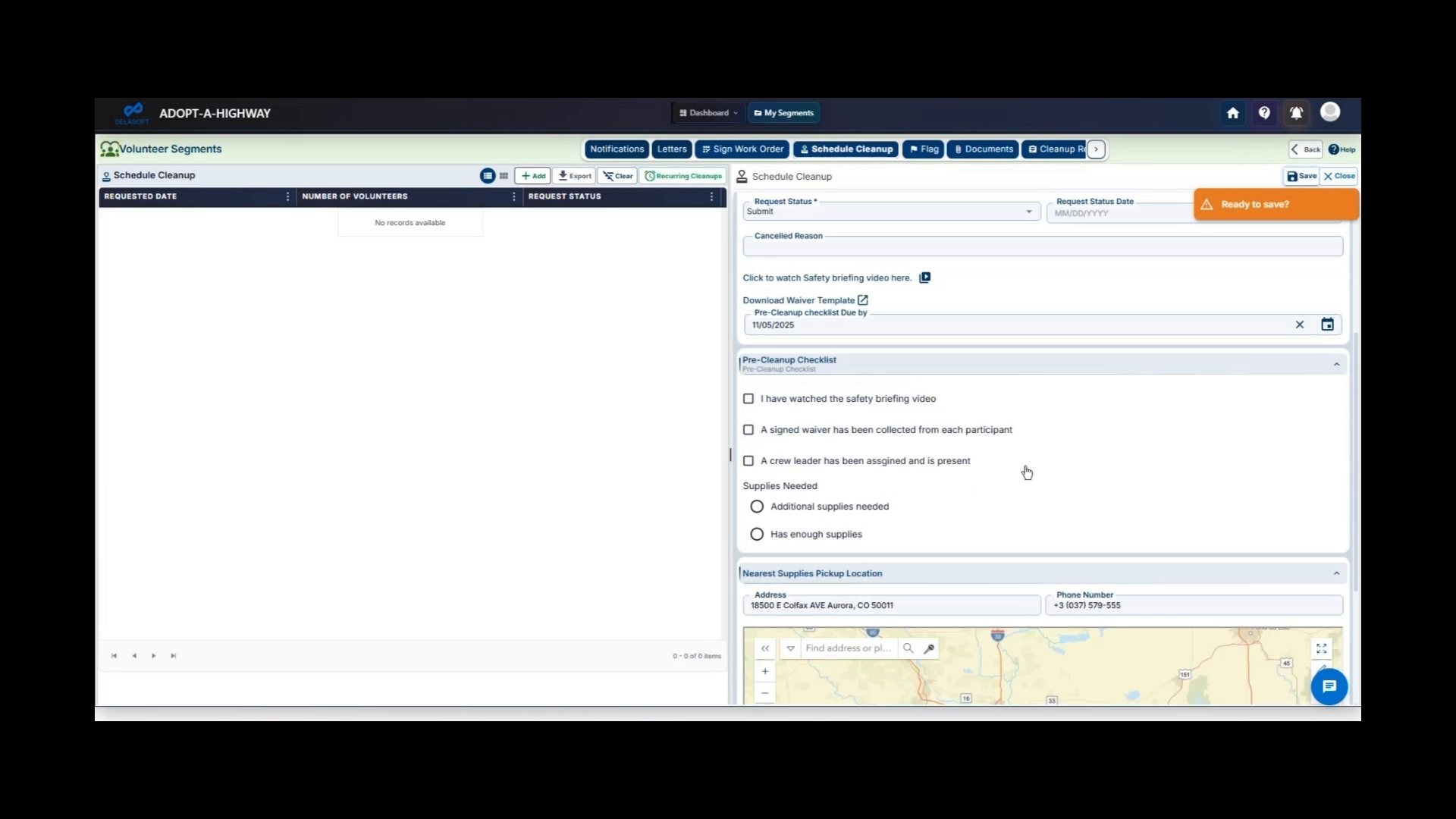This screenshot has width=1456, height=819.
Task: Click the Download Waiver Template external link icon
Action: [x=862, y=300]
